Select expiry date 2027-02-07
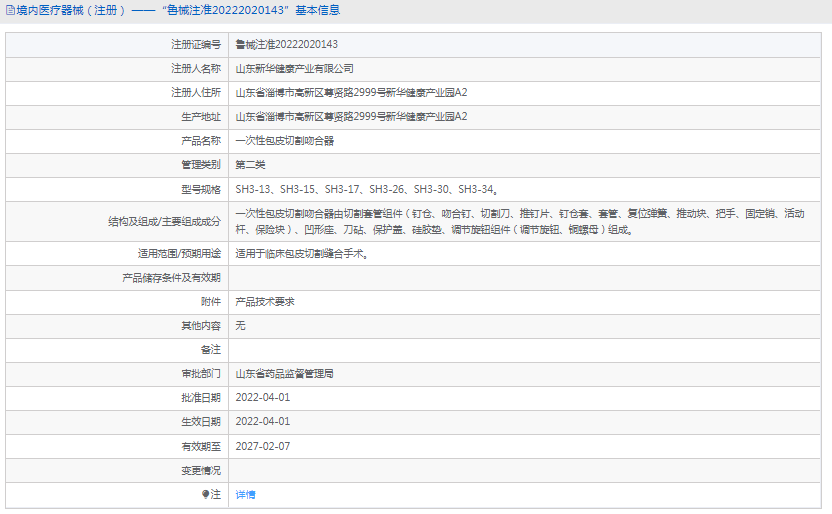Screen dimensions: 832x514 (263, 447)
